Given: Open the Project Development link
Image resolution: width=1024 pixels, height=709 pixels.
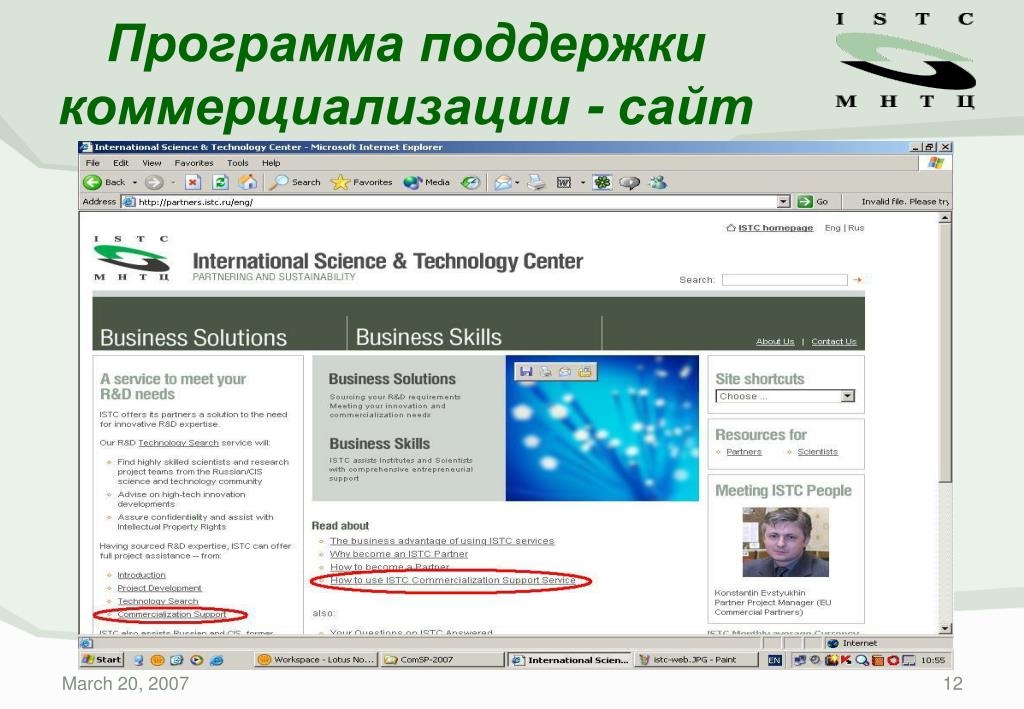Looking at the screenshot, I should click(159, 588).
